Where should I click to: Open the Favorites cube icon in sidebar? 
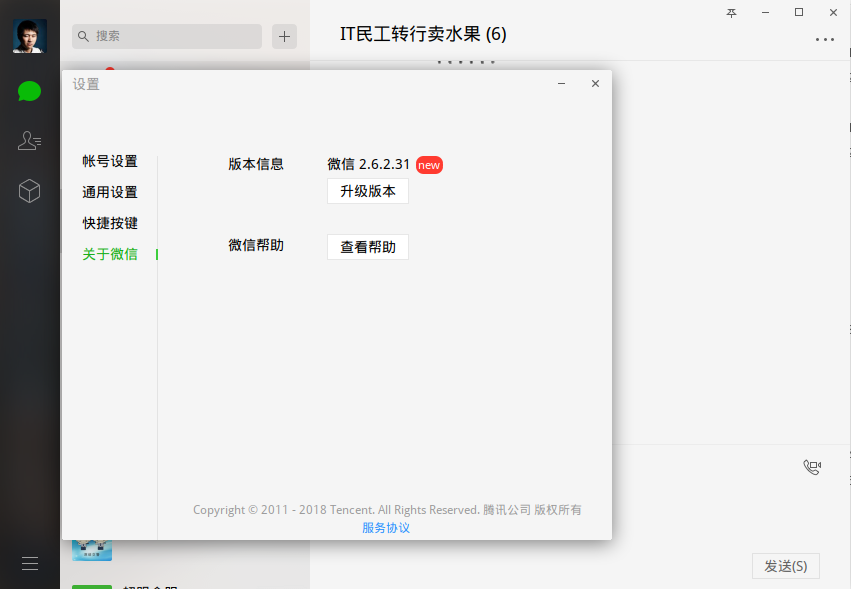(x=29, y=191)
